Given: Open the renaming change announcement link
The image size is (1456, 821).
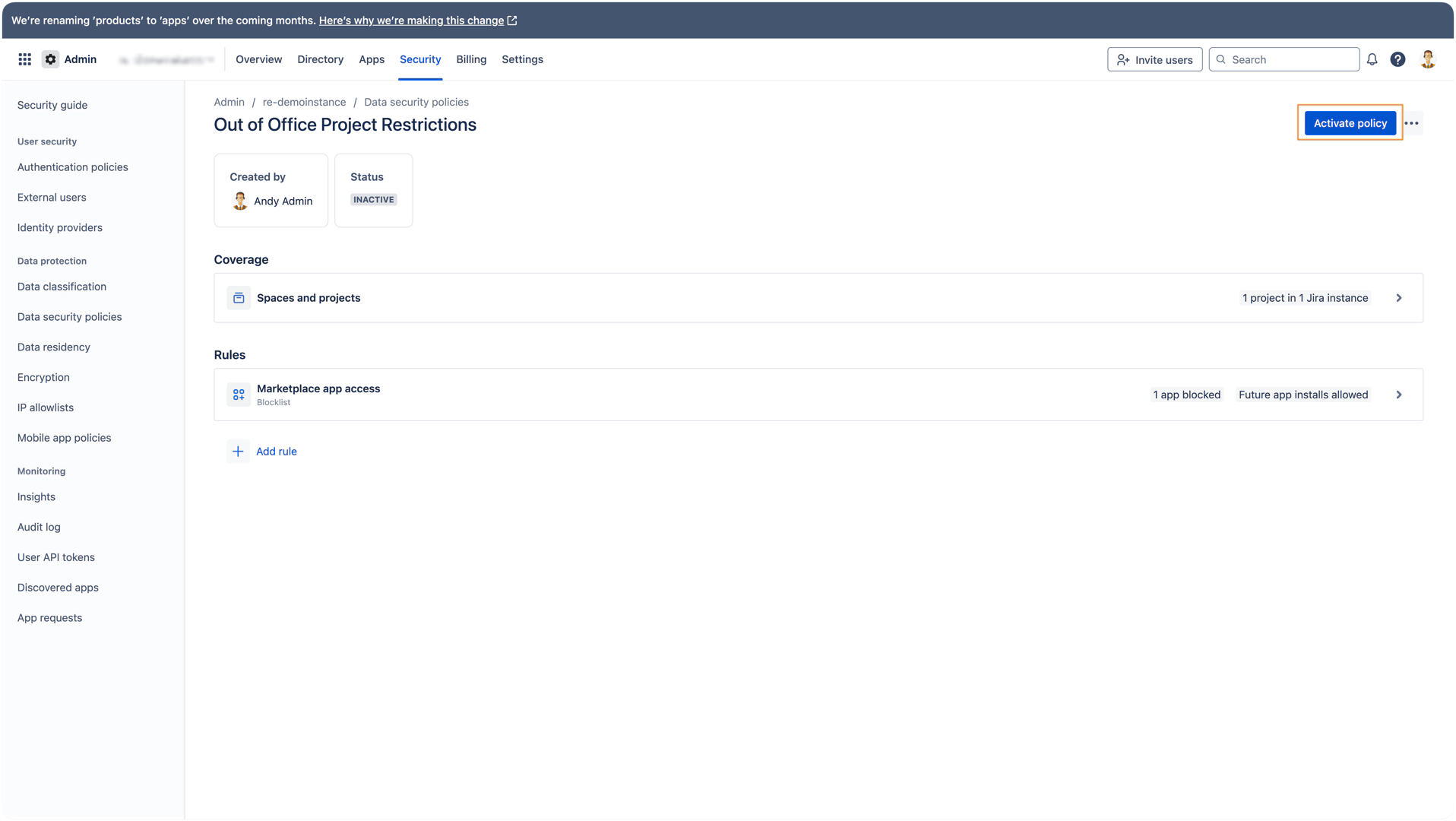Looking at the screenshot, I should pyautogui.click(x=411, y=21).
